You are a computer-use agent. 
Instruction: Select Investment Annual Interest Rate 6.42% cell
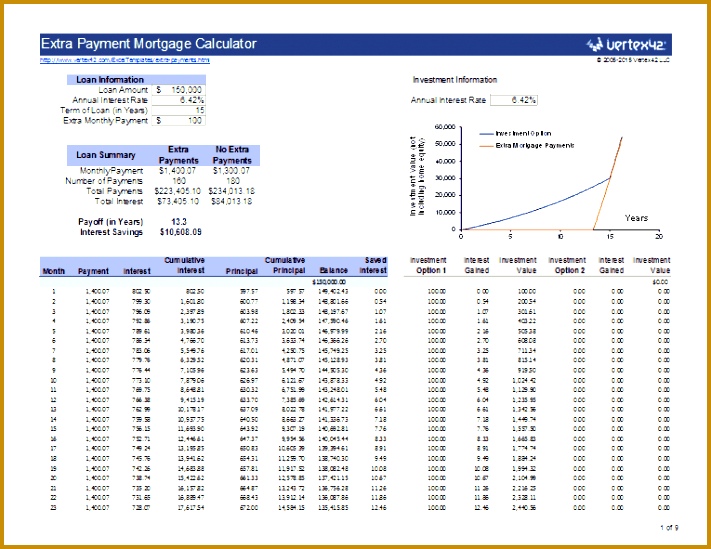tap(514, 100)
